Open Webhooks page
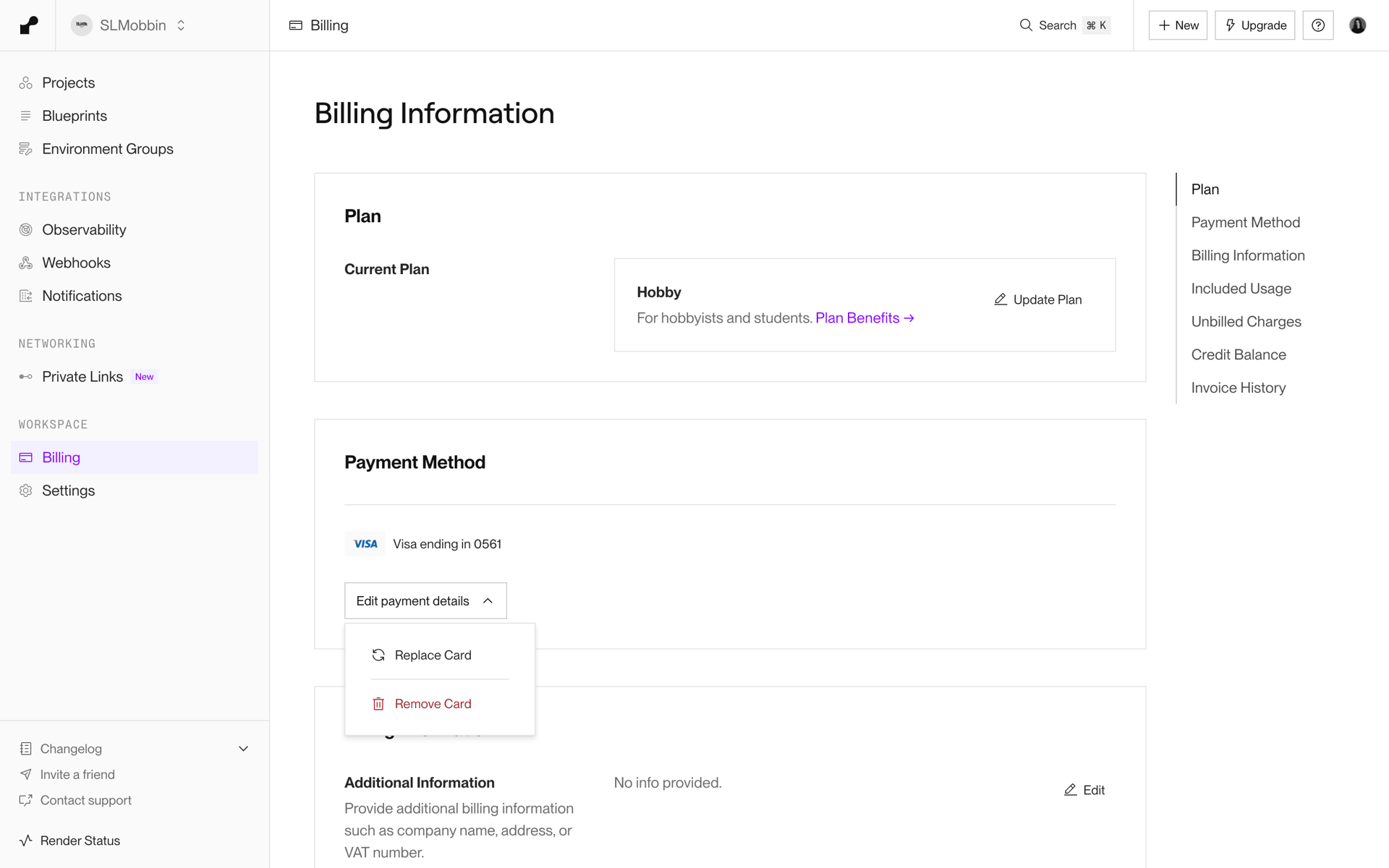The image size is (1389, 868). pyautogui.click(x=135, y=263)
